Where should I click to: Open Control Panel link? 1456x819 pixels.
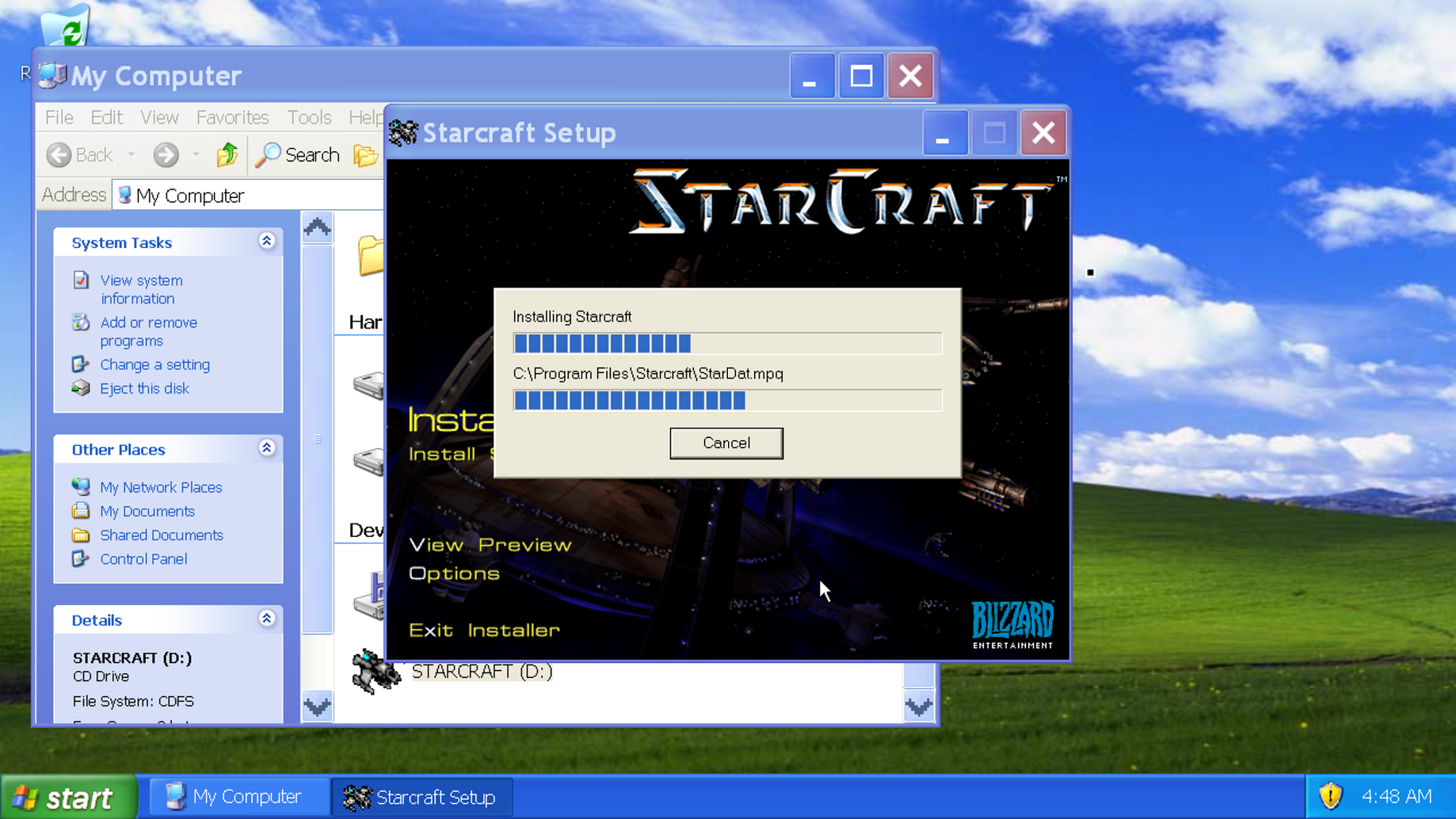[143, 558]
